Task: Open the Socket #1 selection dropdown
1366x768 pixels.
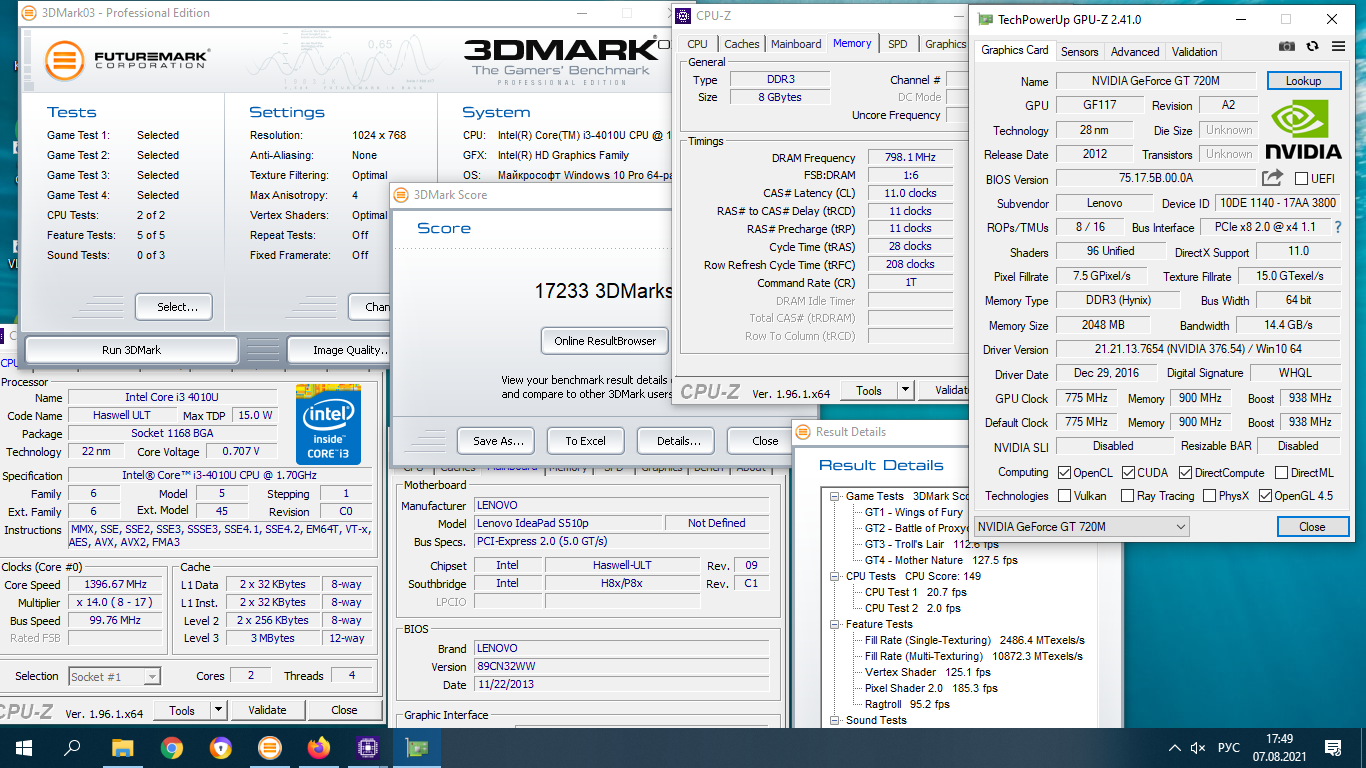Action: point(114,676)
